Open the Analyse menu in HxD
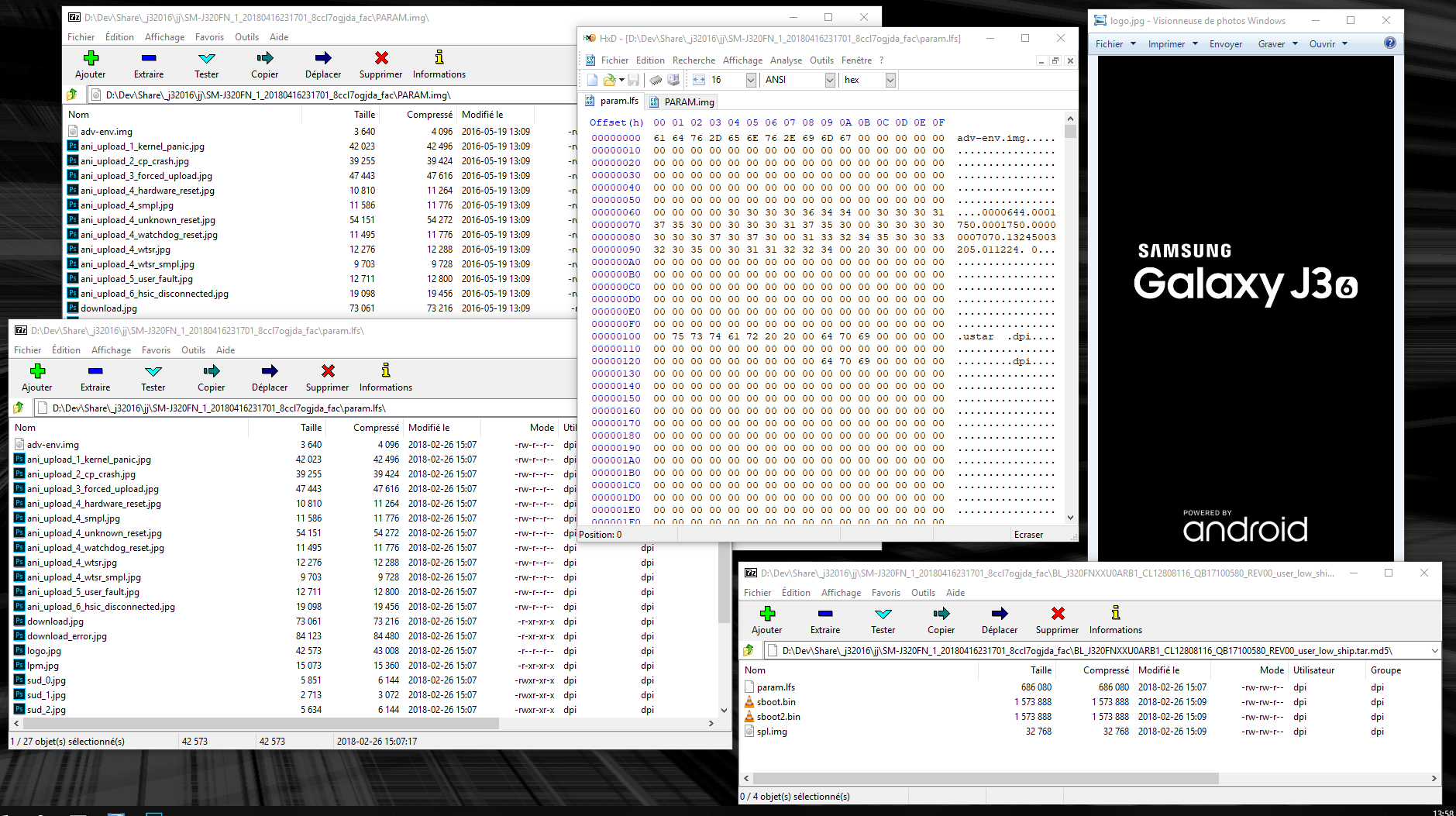Image resolution: width=1456 pixels, height=816 pixels. coord(787,60)
